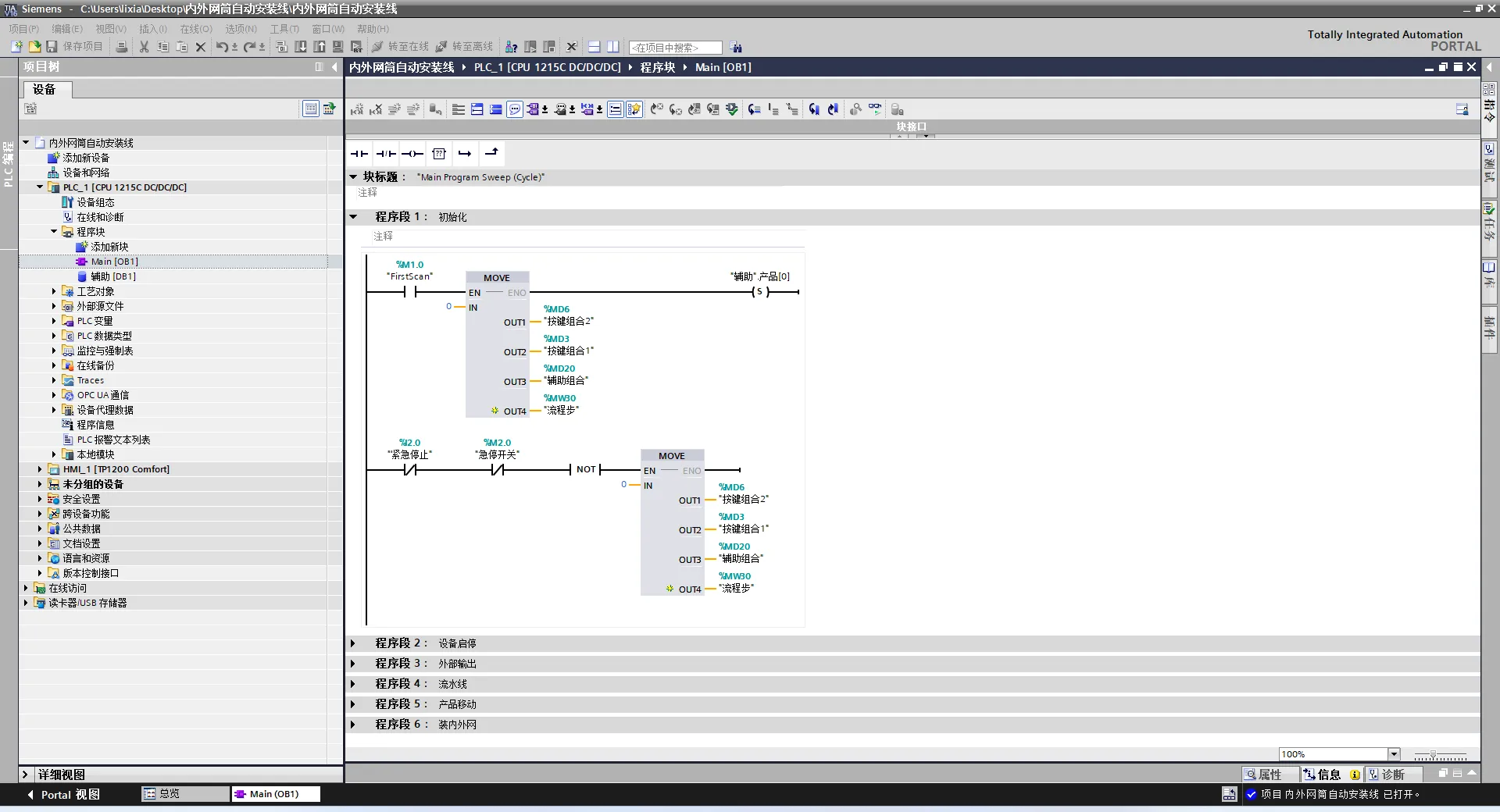Click the Save project icon

pyautogui.click(x=52, y=47)
